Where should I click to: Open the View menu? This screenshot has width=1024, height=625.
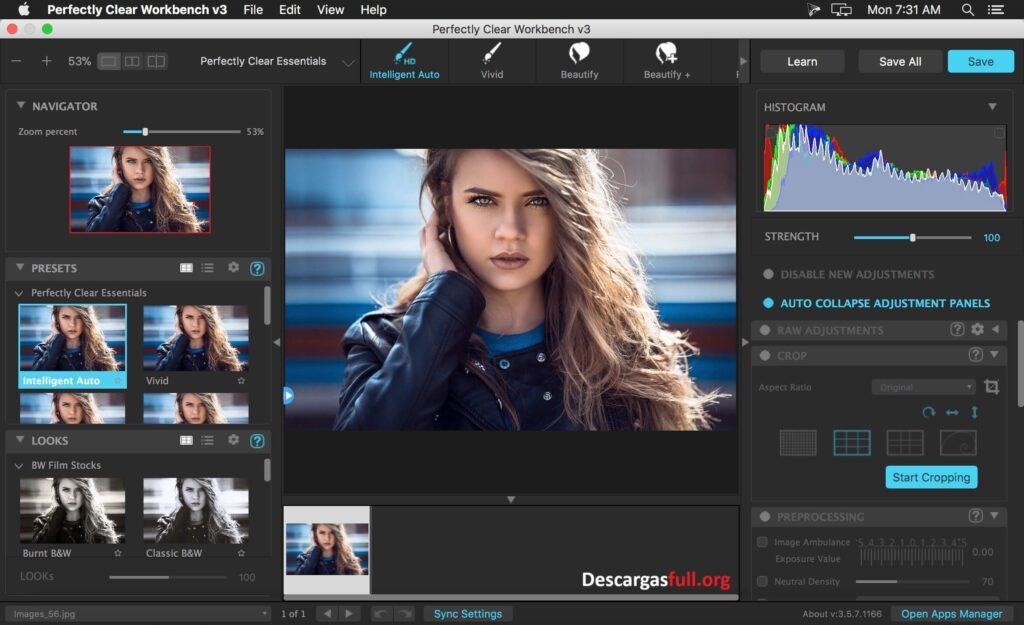click(330, 10)
